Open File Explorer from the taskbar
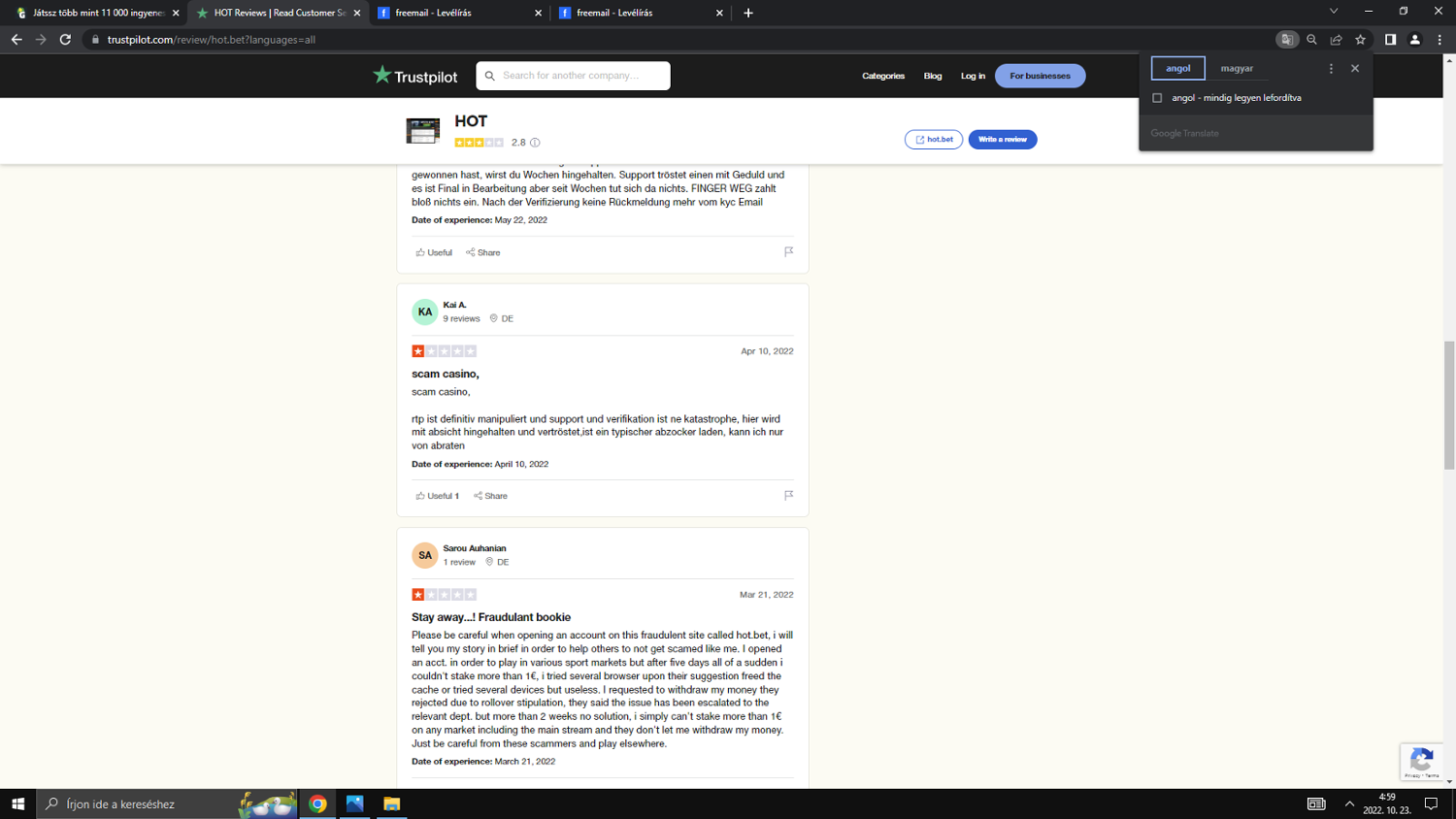1456x819 pixels. coord(391,803)
